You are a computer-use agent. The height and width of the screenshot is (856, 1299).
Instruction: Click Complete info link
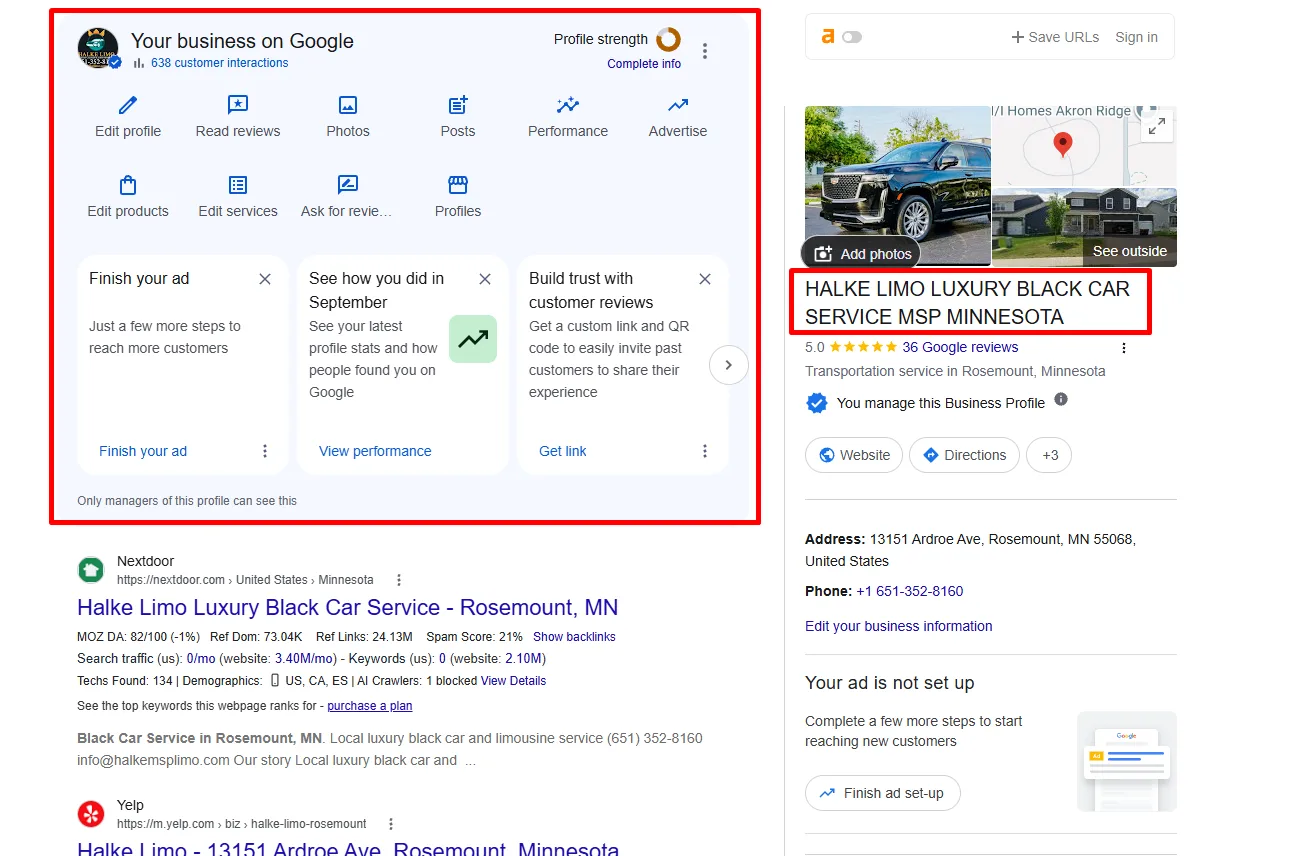(x=644, y=64)
